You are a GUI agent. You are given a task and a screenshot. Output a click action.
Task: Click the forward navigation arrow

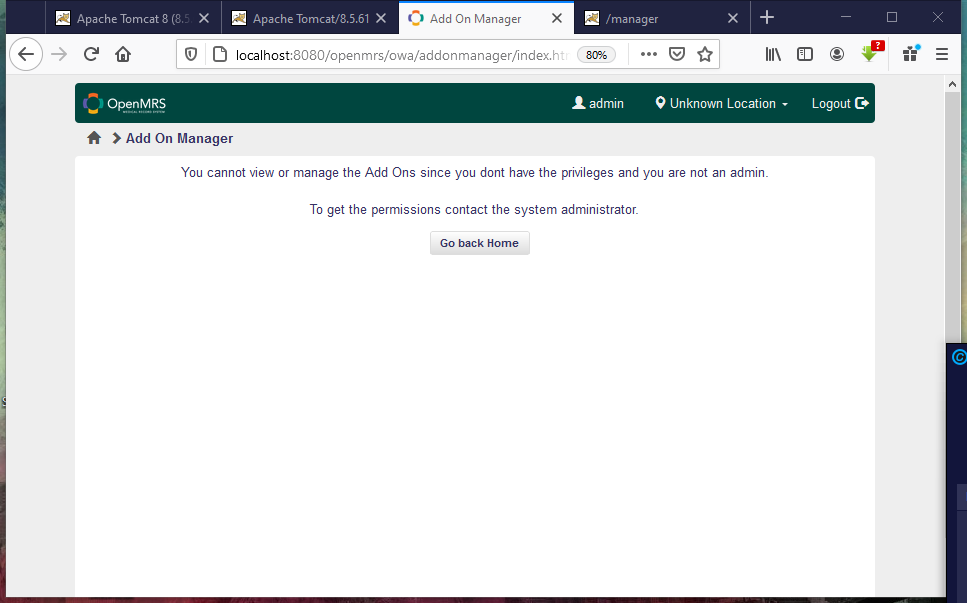(59, 54)
